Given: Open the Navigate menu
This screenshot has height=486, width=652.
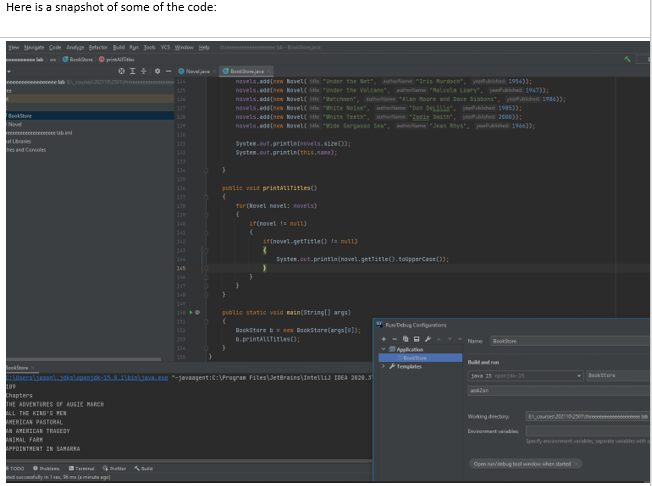Looking at the screenshot, I should coord(34,47).
